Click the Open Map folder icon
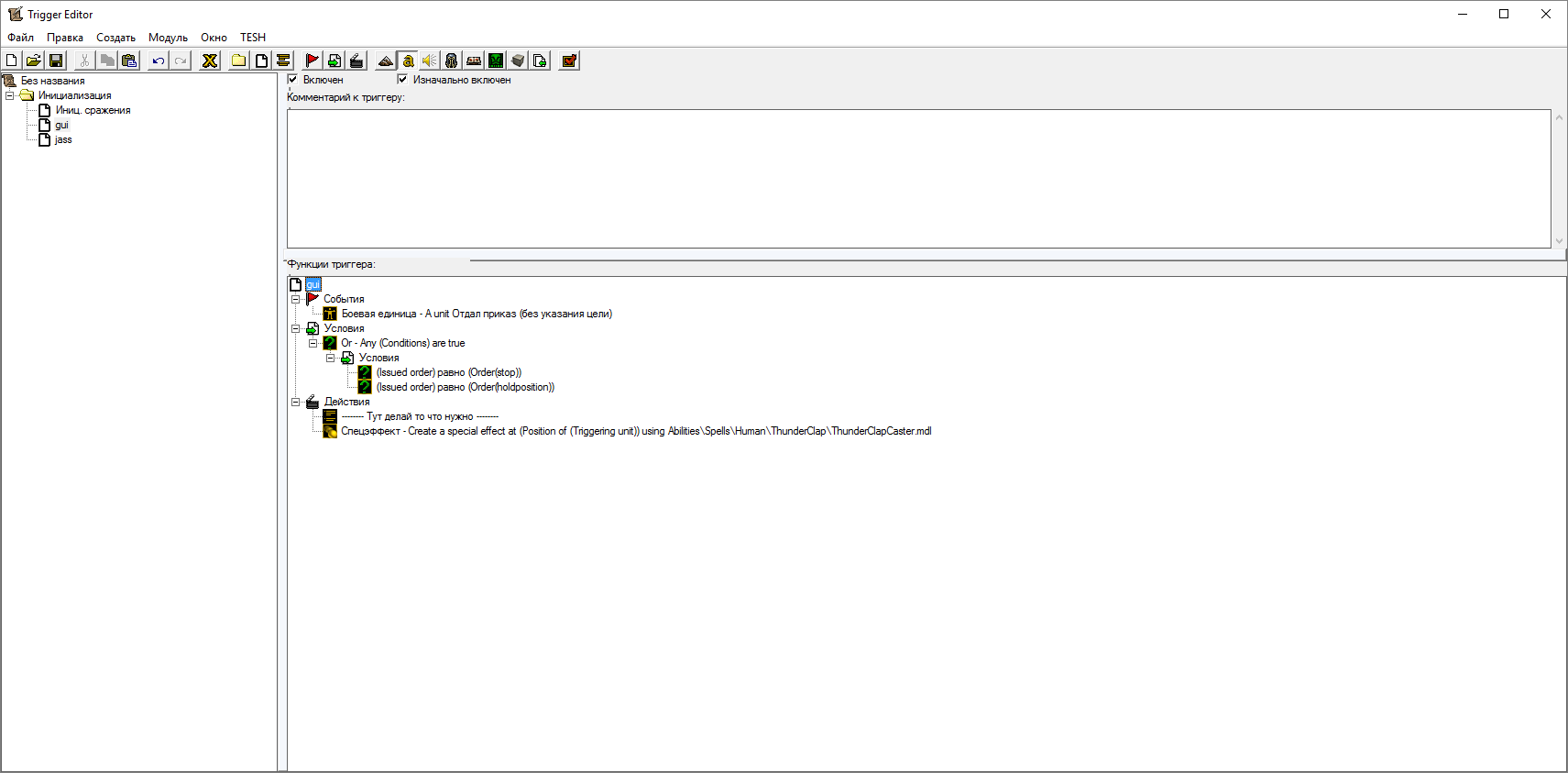 (x=34, y=61)
